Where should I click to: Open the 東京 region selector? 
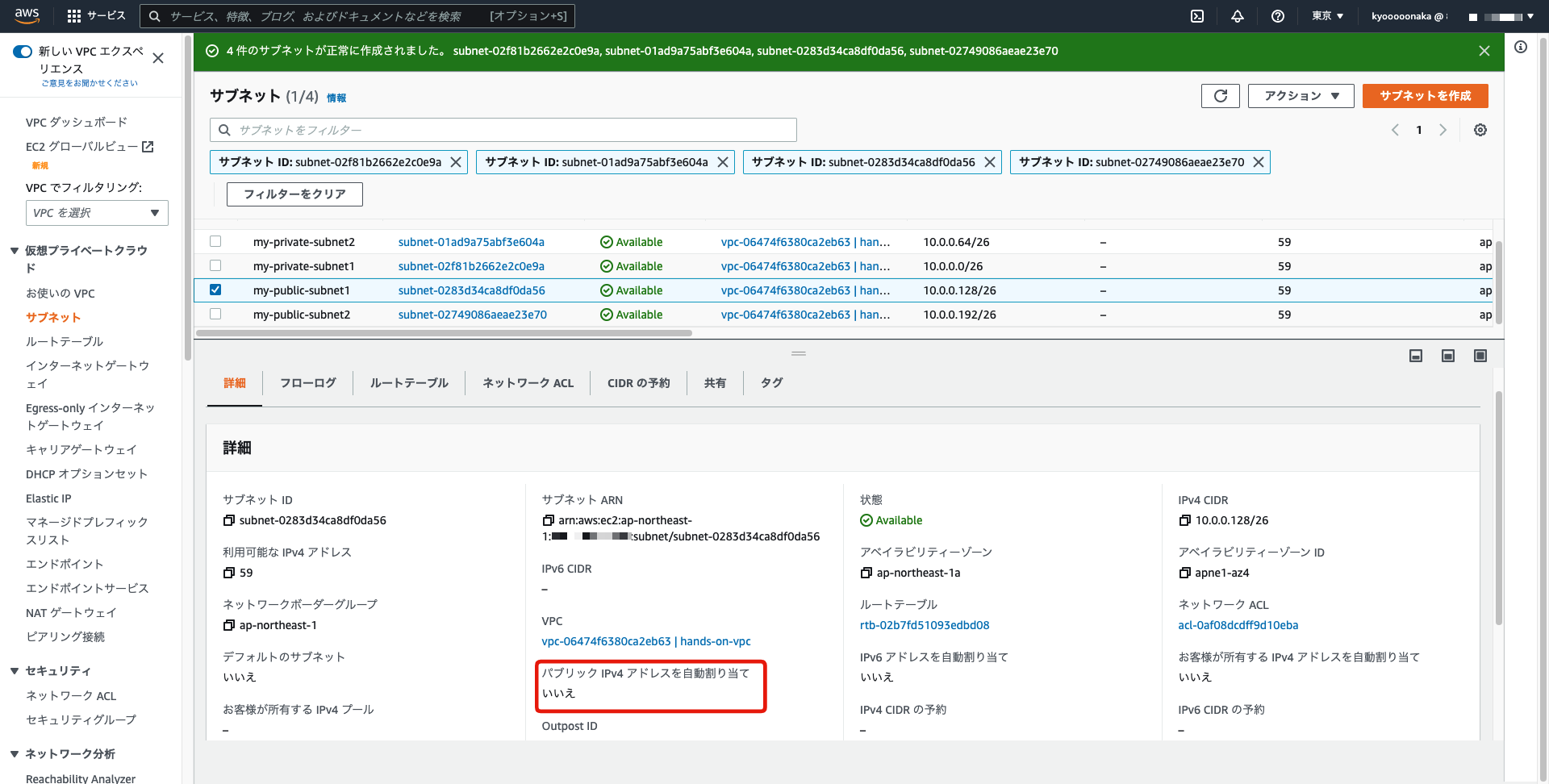point(1327,16)
